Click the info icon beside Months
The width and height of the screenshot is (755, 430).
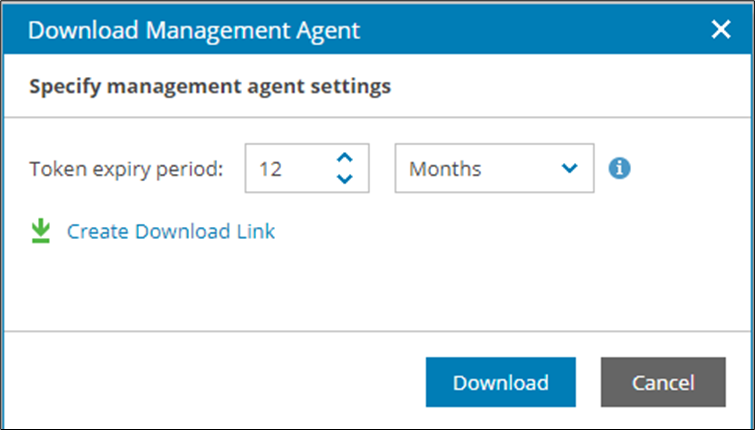point(620,169)
